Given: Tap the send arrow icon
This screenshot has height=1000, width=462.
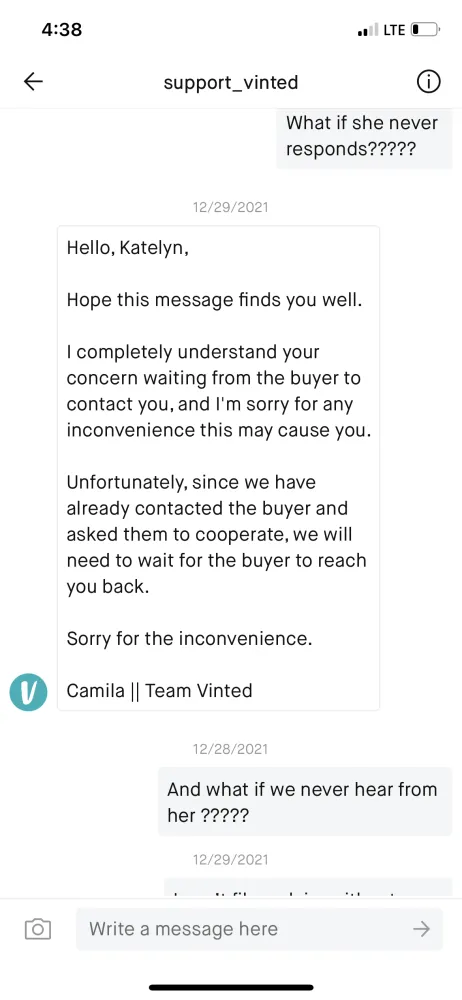Looking at the screenshot, I should click(421, 929).
